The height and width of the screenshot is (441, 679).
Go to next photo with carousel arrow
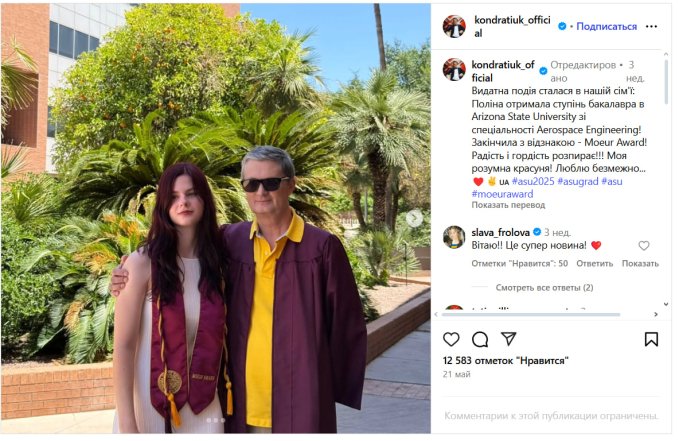(414, 218)
